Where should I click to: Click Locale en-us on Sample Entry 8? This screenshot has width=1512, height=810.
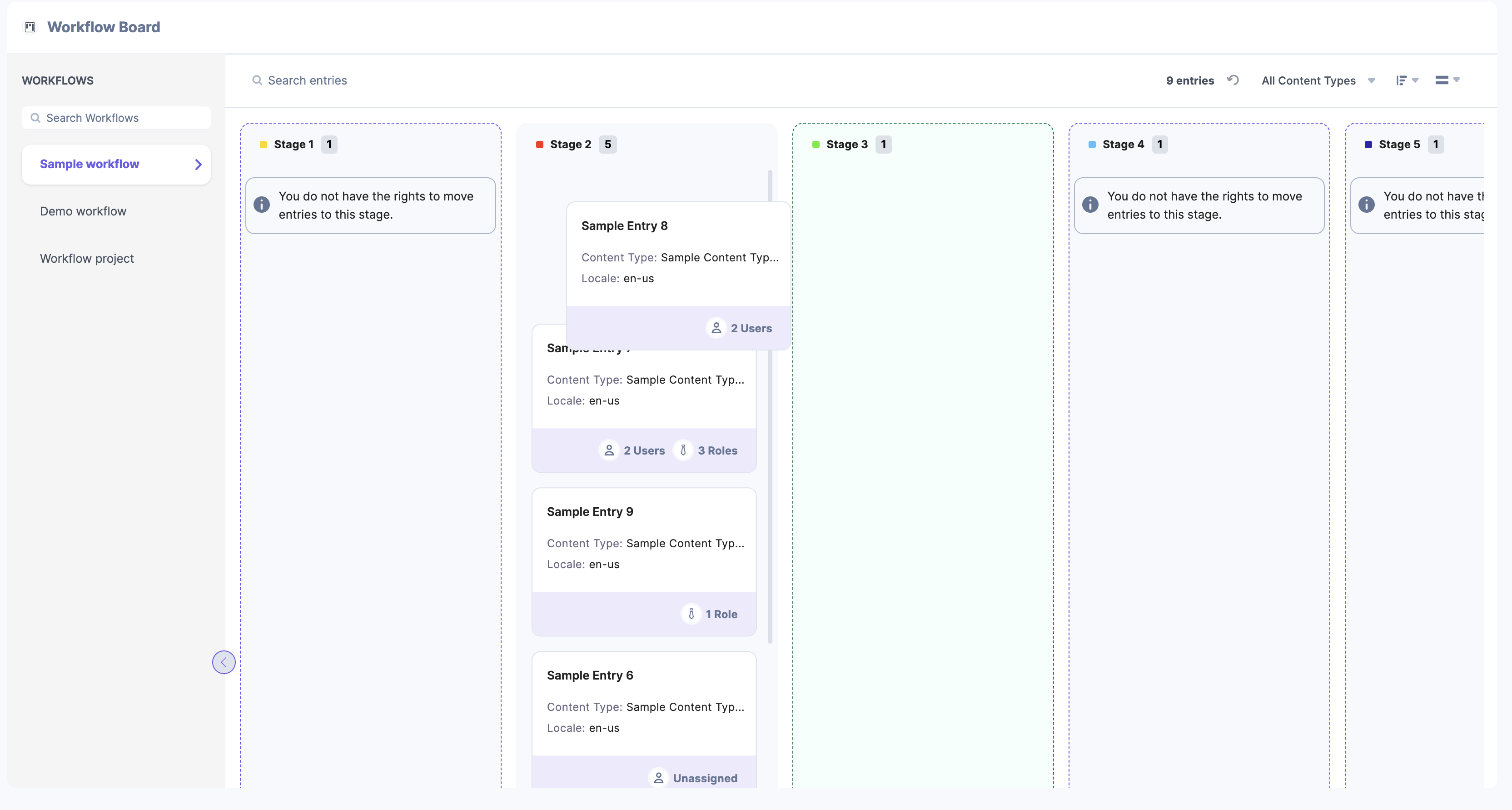point(617,279)
